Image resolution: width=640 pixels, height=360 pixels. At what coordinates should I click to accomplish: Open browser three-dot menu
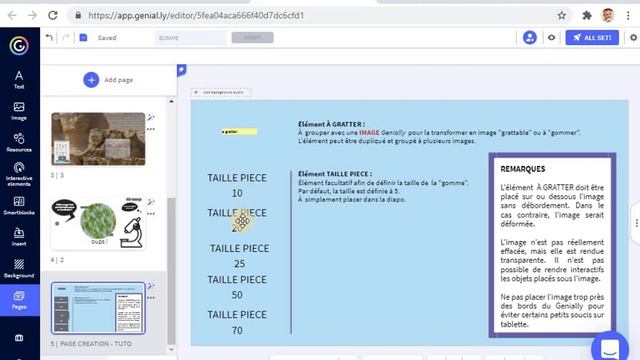[628, 16]
